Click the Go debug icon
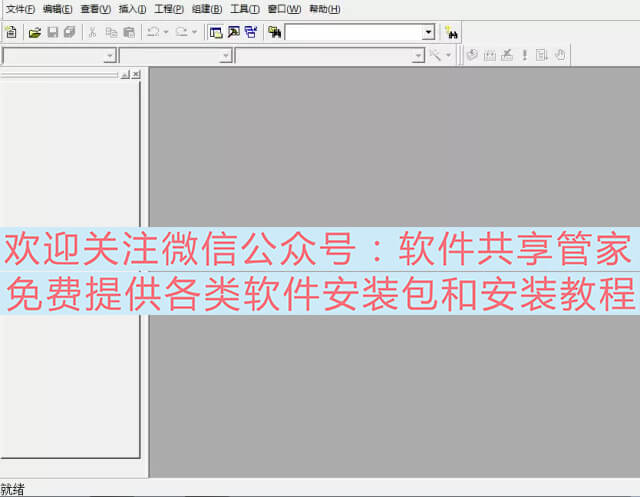 542,55
